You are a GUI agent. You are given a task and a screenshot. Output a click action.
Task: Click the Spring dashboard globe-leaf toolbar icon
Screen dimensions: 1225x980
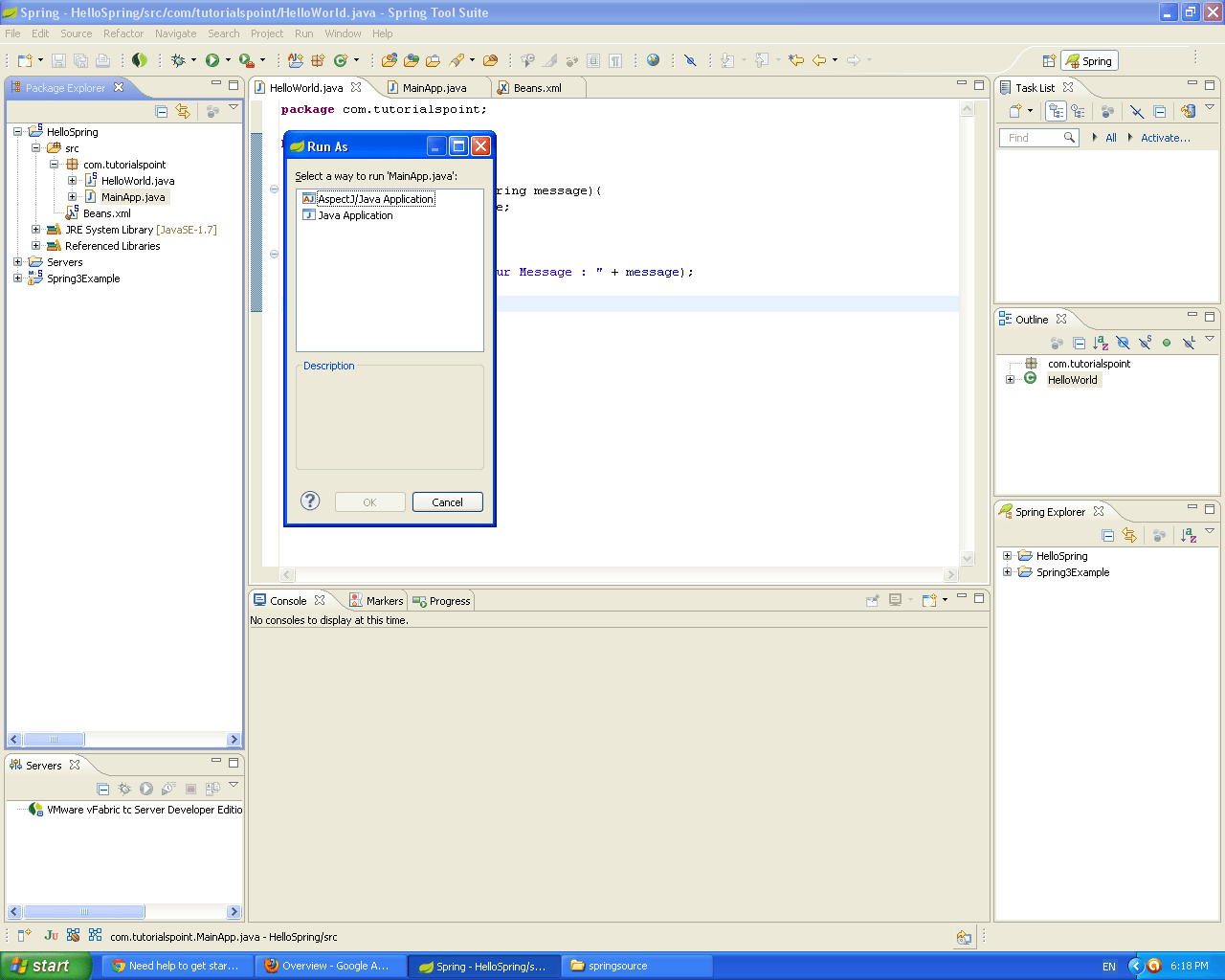coord(140,60)
